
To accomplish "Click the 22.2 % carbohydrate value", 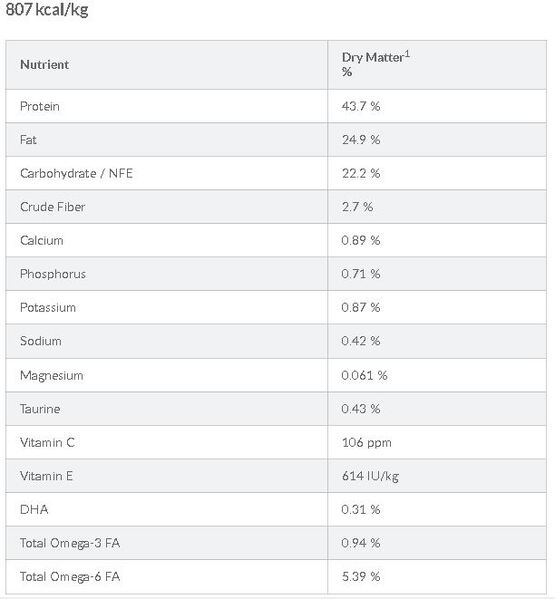I will point(361,173).
